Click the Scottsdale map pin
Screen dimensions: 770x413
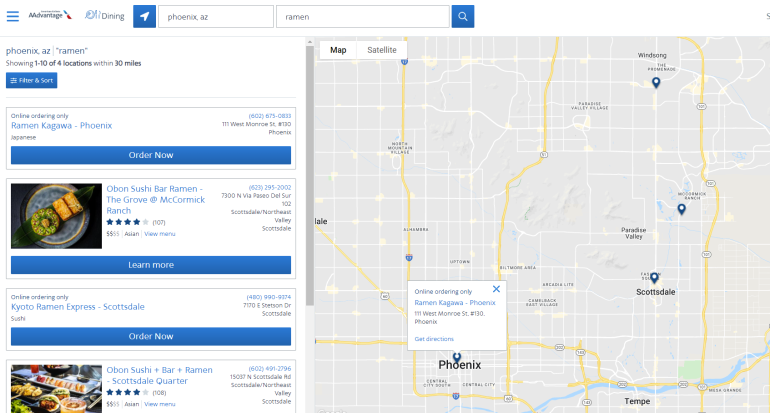tap(654, 277)
